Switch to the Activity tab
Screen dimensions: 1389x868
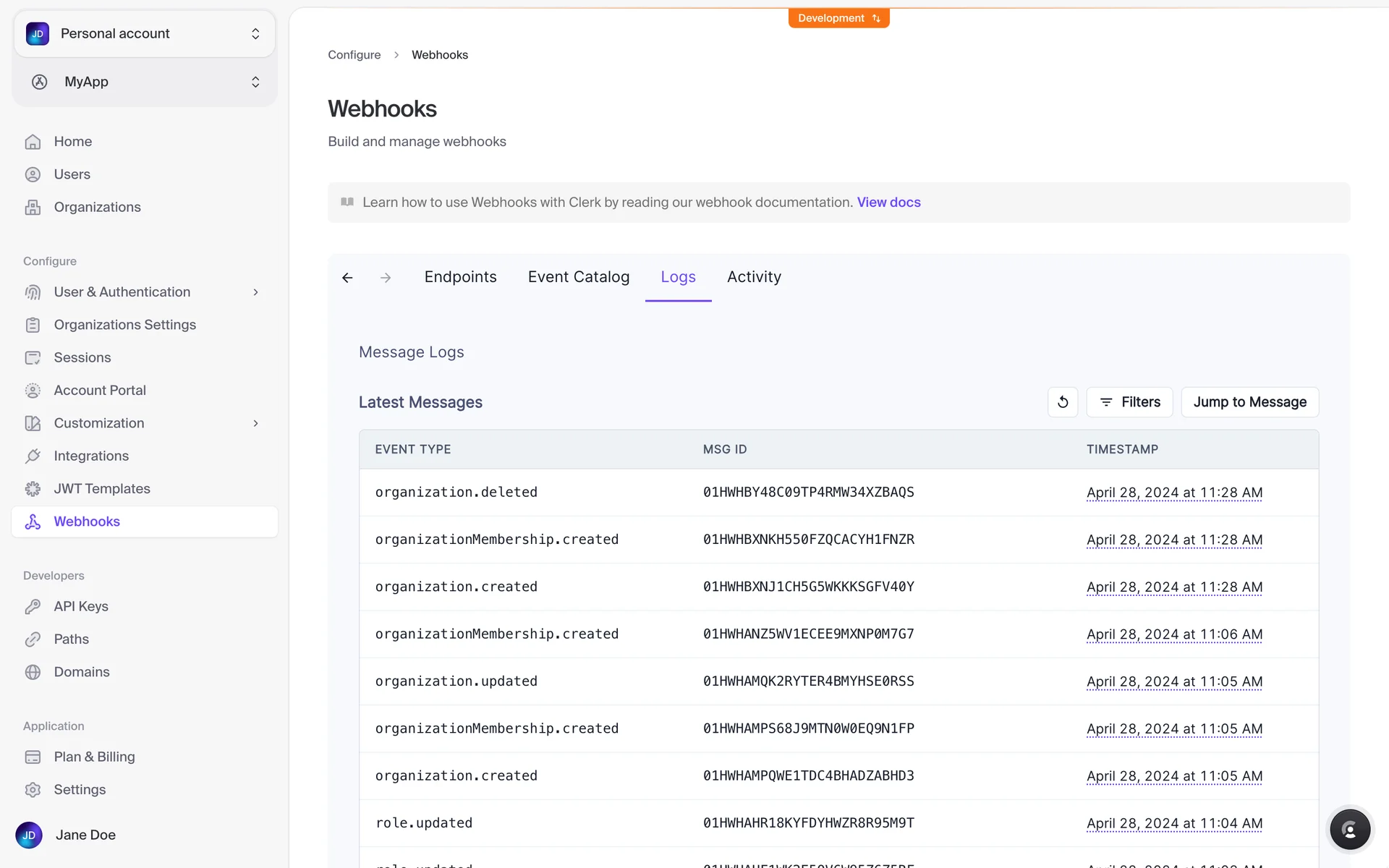tap(754, 277)
